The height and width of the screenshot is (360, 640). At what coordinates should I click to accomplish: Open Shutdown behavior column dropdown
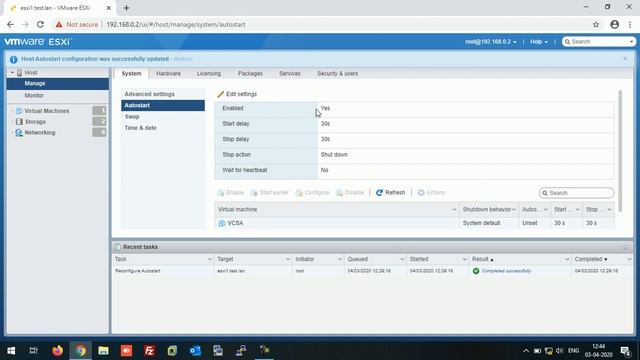514,210
